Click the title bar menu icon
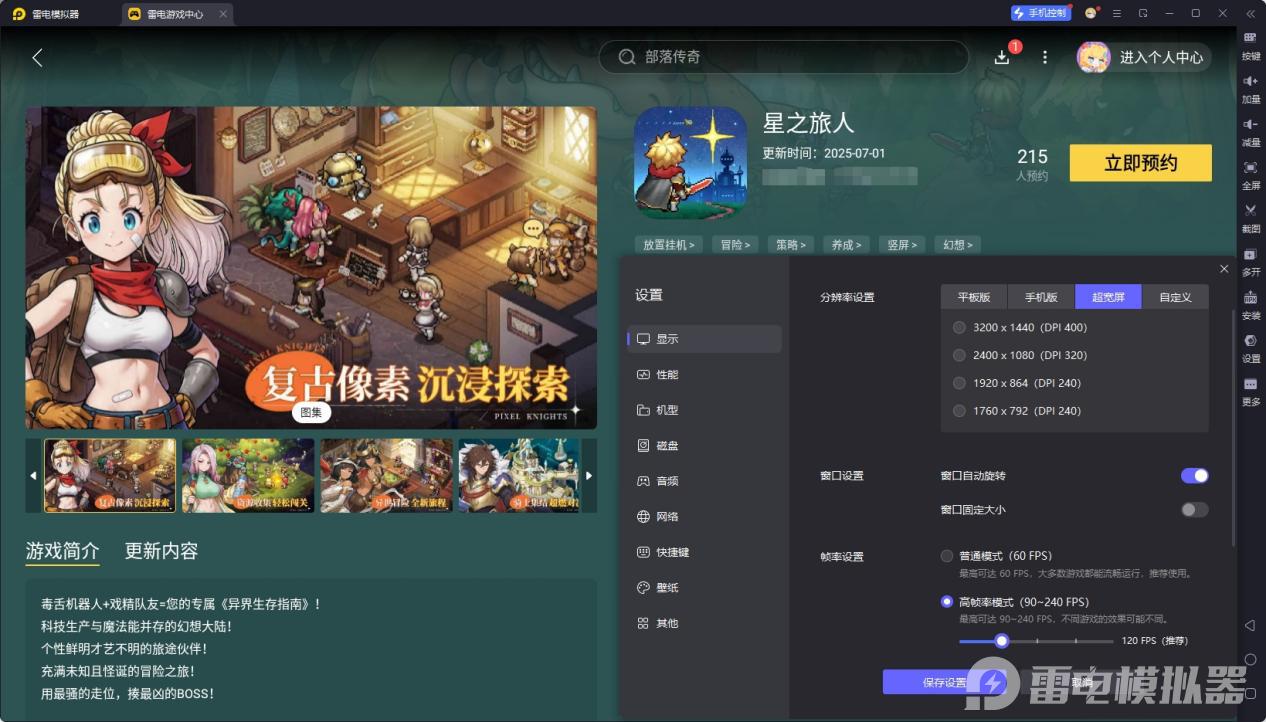Image resolution: width=1266 pixels, height=722 pixels. (1117, 13)
